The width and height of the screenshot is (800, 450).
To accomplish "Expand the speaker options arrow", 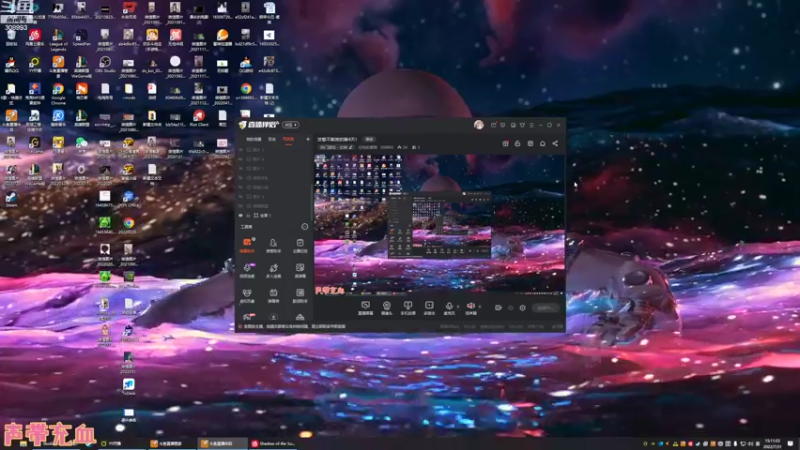I will pyautogui.click(x=480, y=307).
